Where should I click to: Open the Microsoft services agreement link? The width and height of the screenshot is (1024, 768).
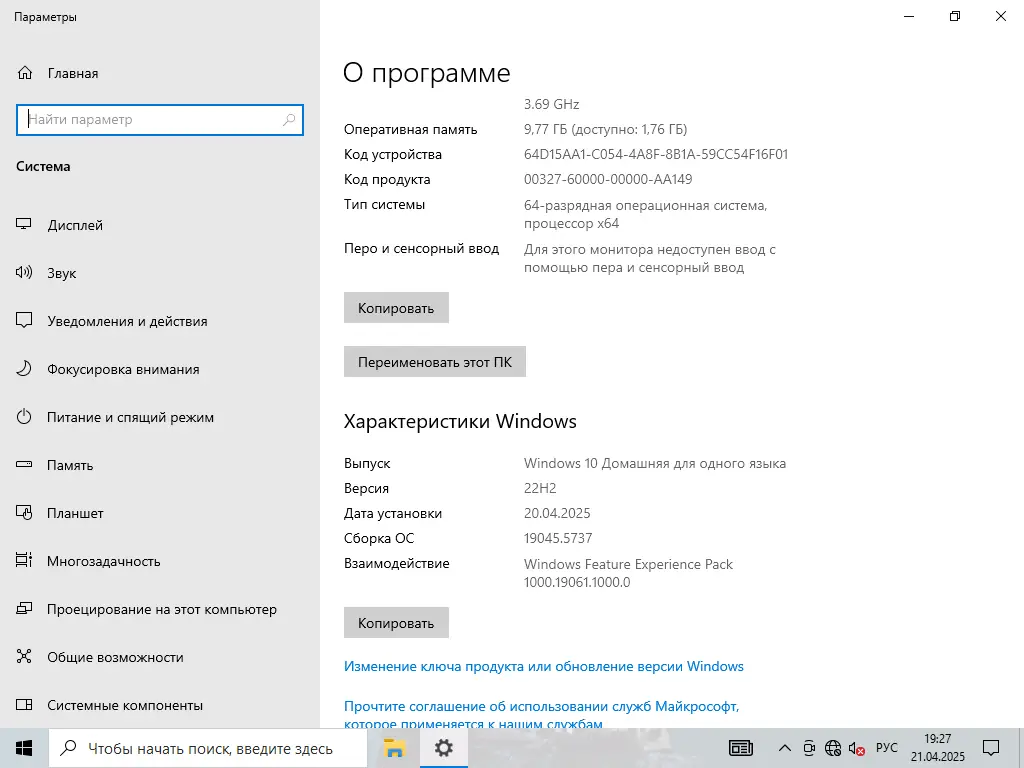pos(541,714)
